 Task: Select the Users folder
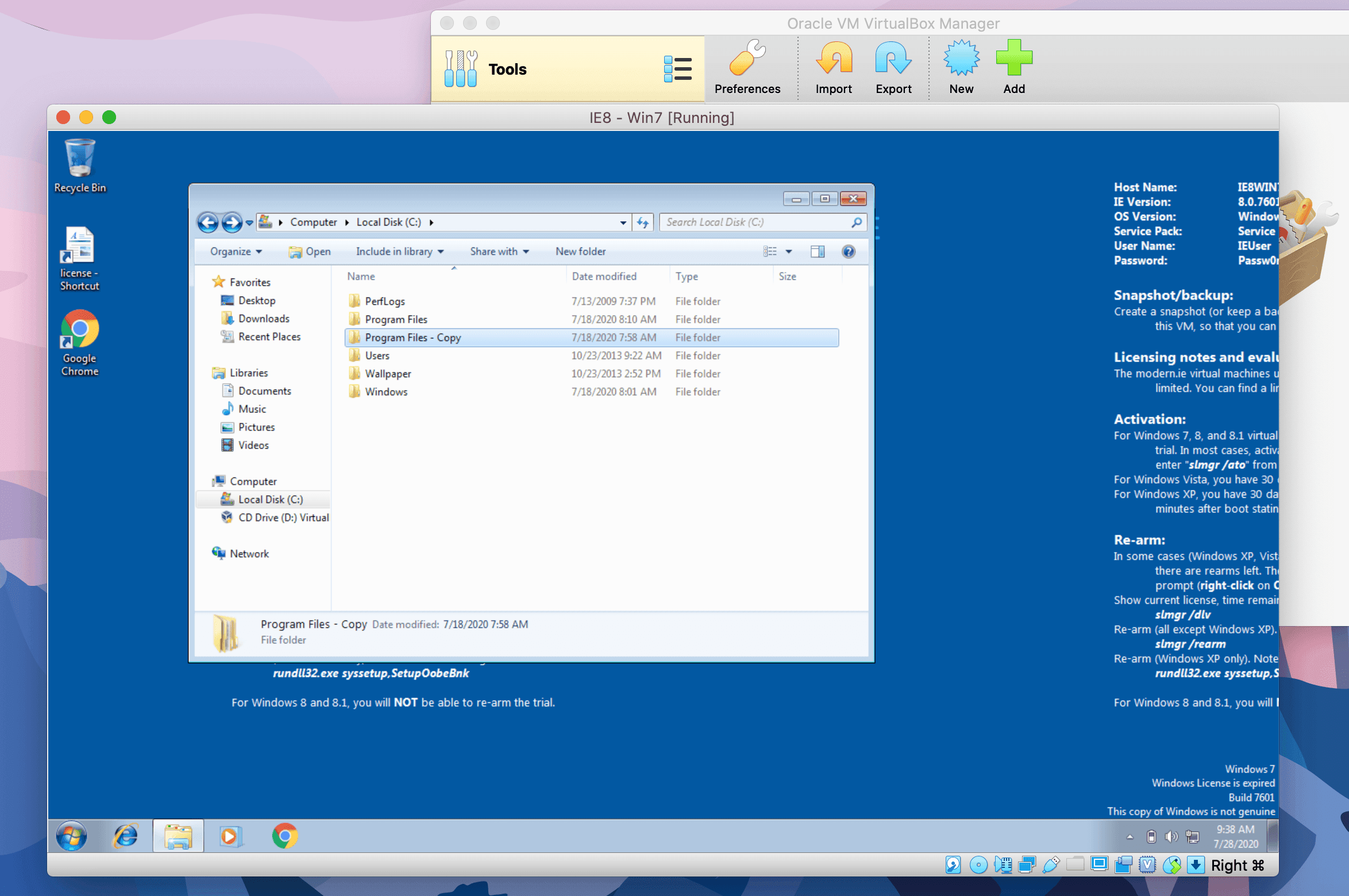[592, 356]
